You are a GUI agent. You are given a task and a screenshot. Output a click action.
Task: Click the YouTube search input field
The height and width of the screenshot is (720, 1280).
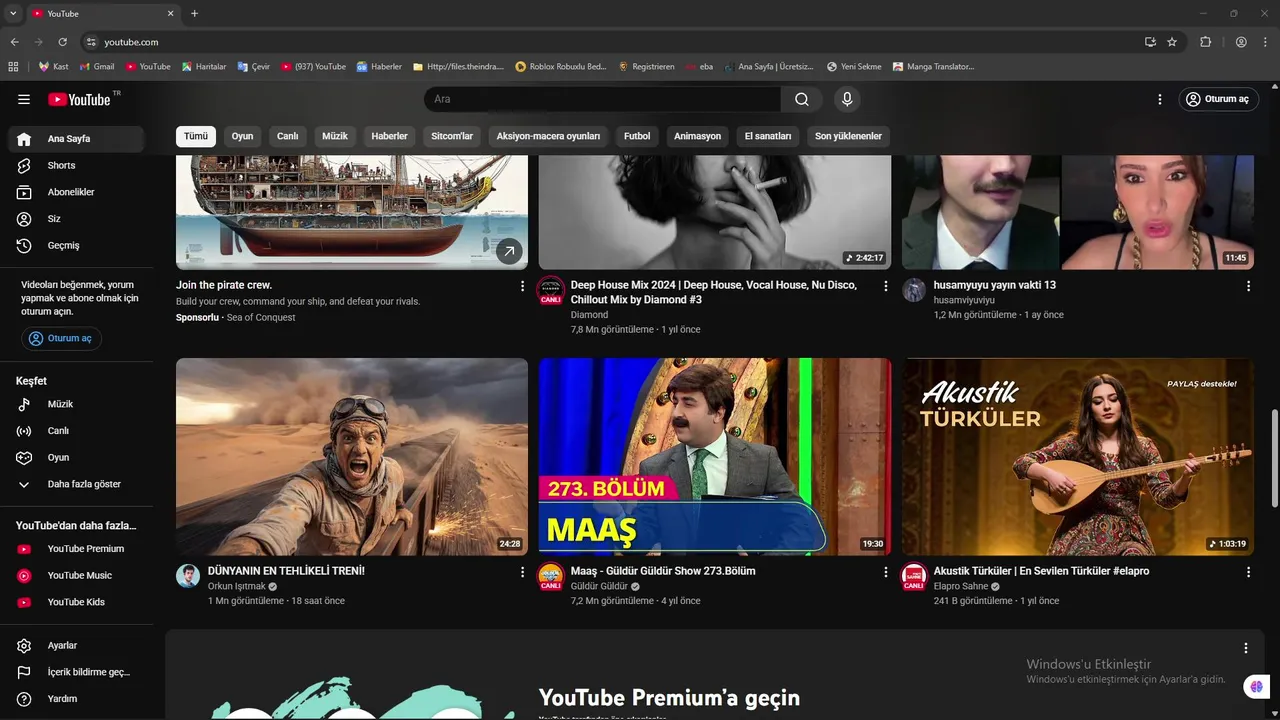pos(603,99)
